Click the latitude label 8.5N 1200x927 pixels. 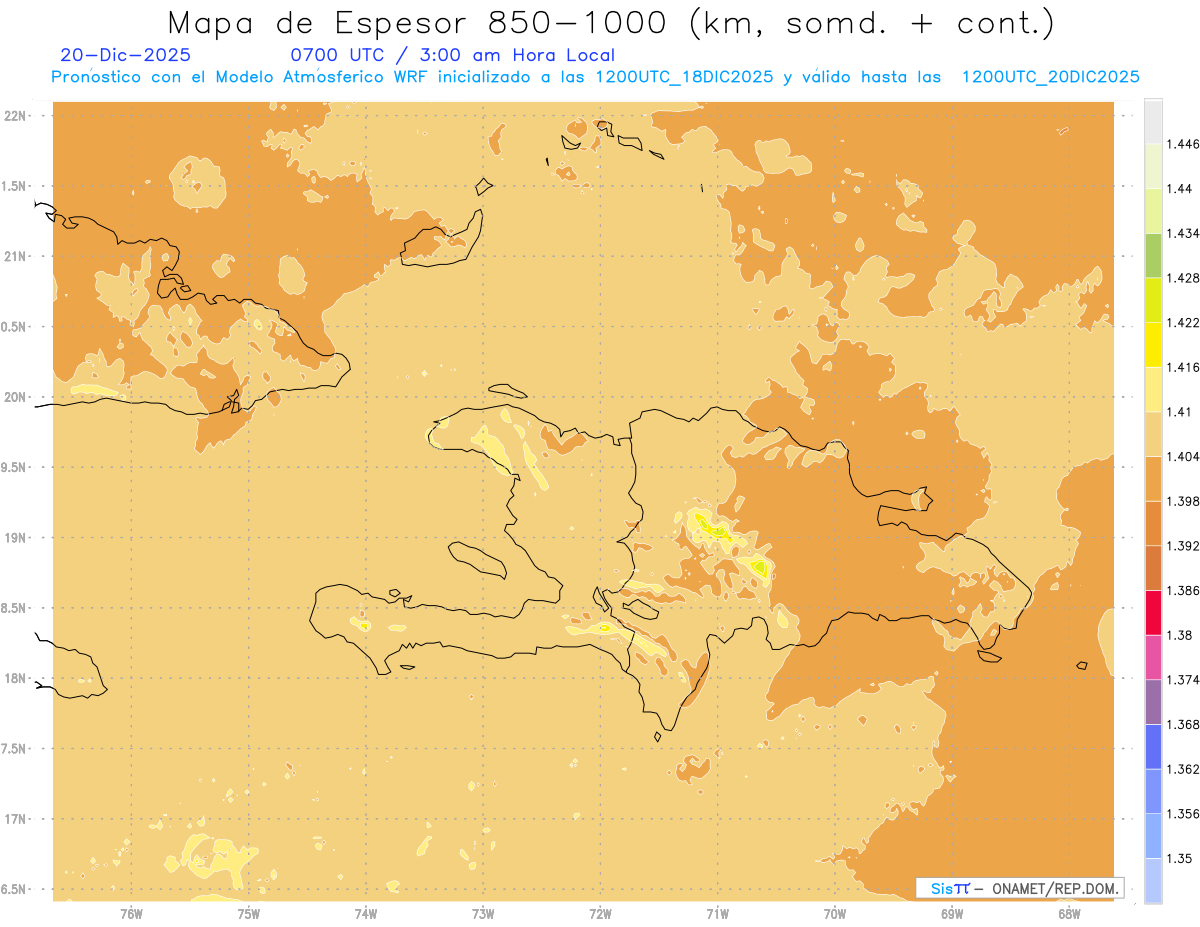(x=14, y=608)
